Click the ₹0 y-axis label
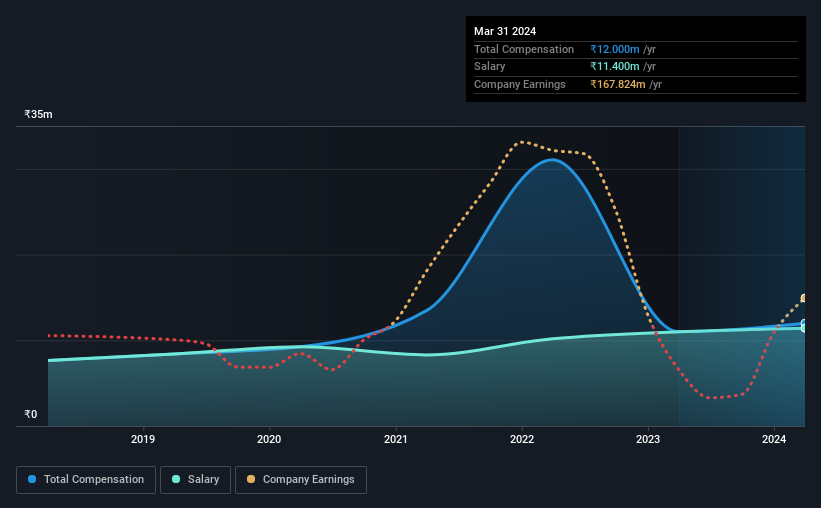 (31, 414)
